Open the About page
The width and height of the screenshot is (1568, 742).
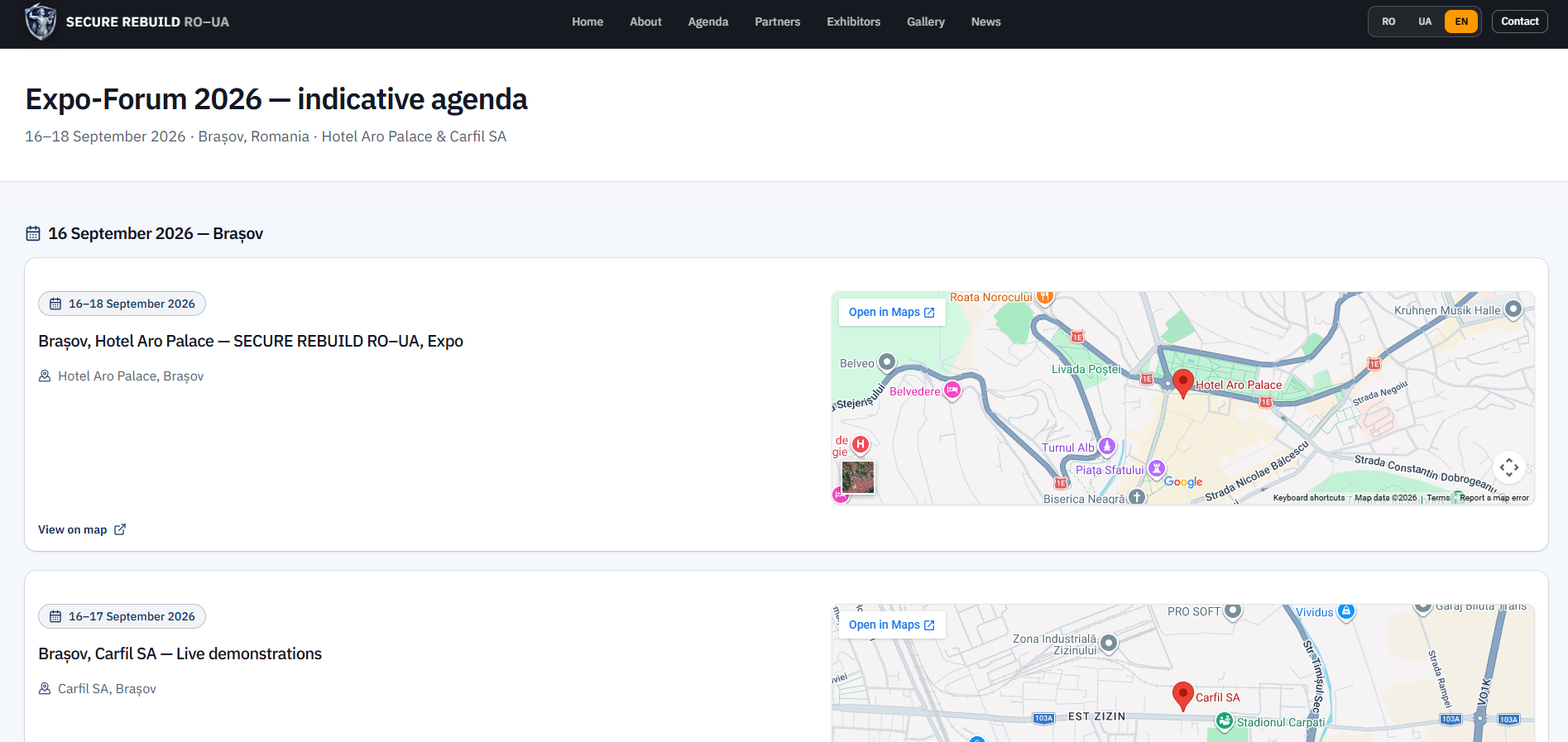645,22
